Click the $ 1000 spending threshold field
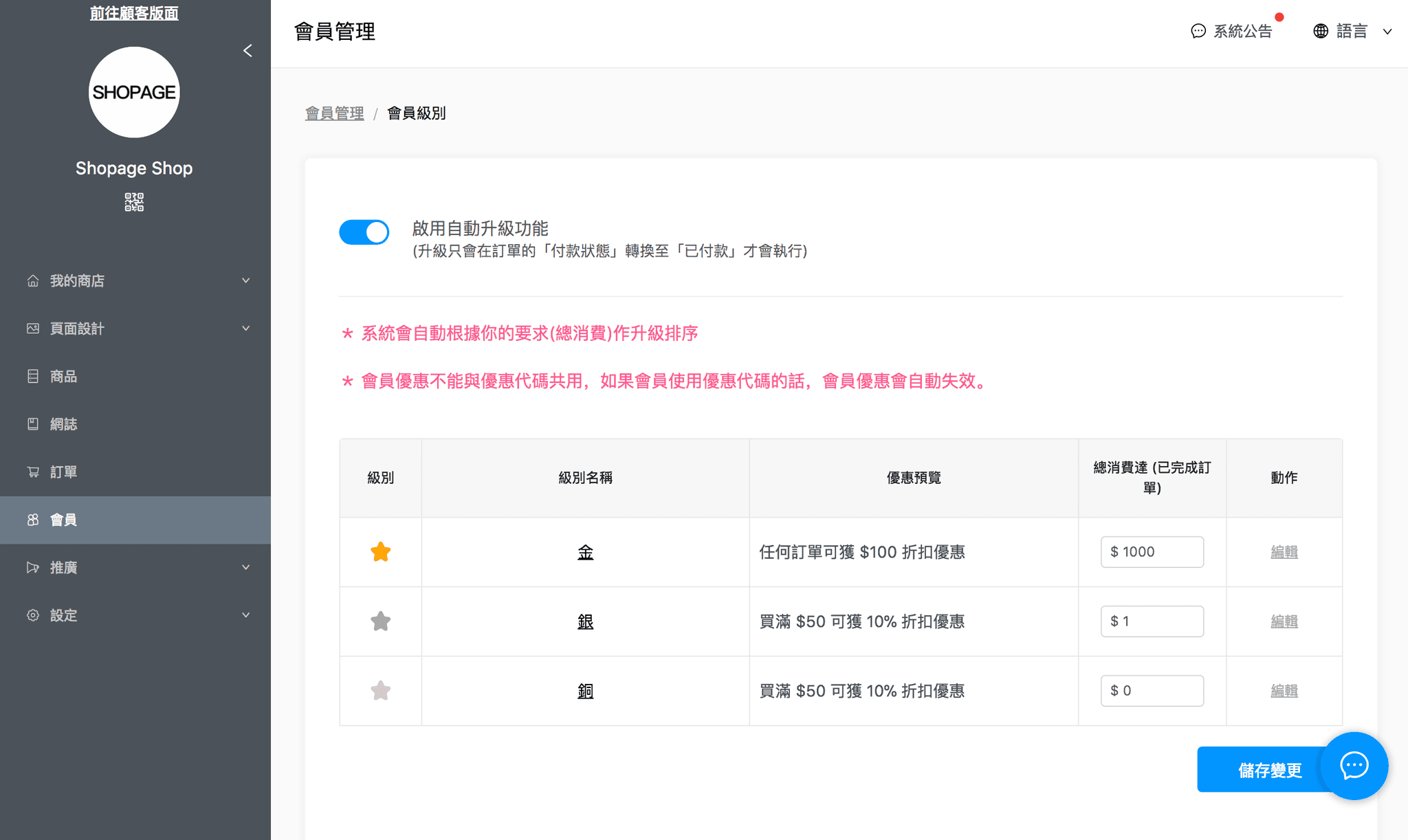This screenshot has width=1408, height=840. (1152, 552)
